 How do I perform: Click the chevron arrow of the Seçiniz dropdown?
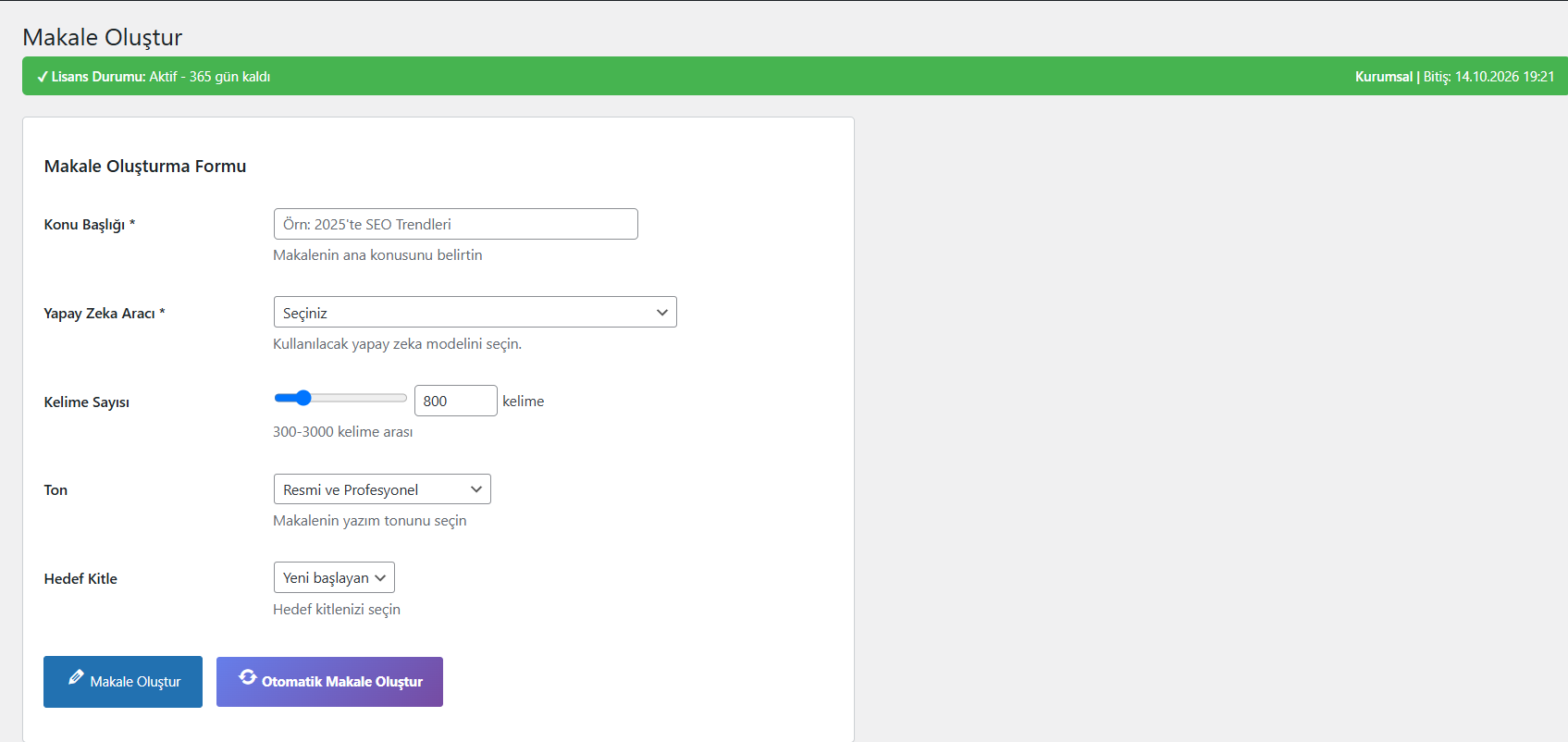point(661,313)
